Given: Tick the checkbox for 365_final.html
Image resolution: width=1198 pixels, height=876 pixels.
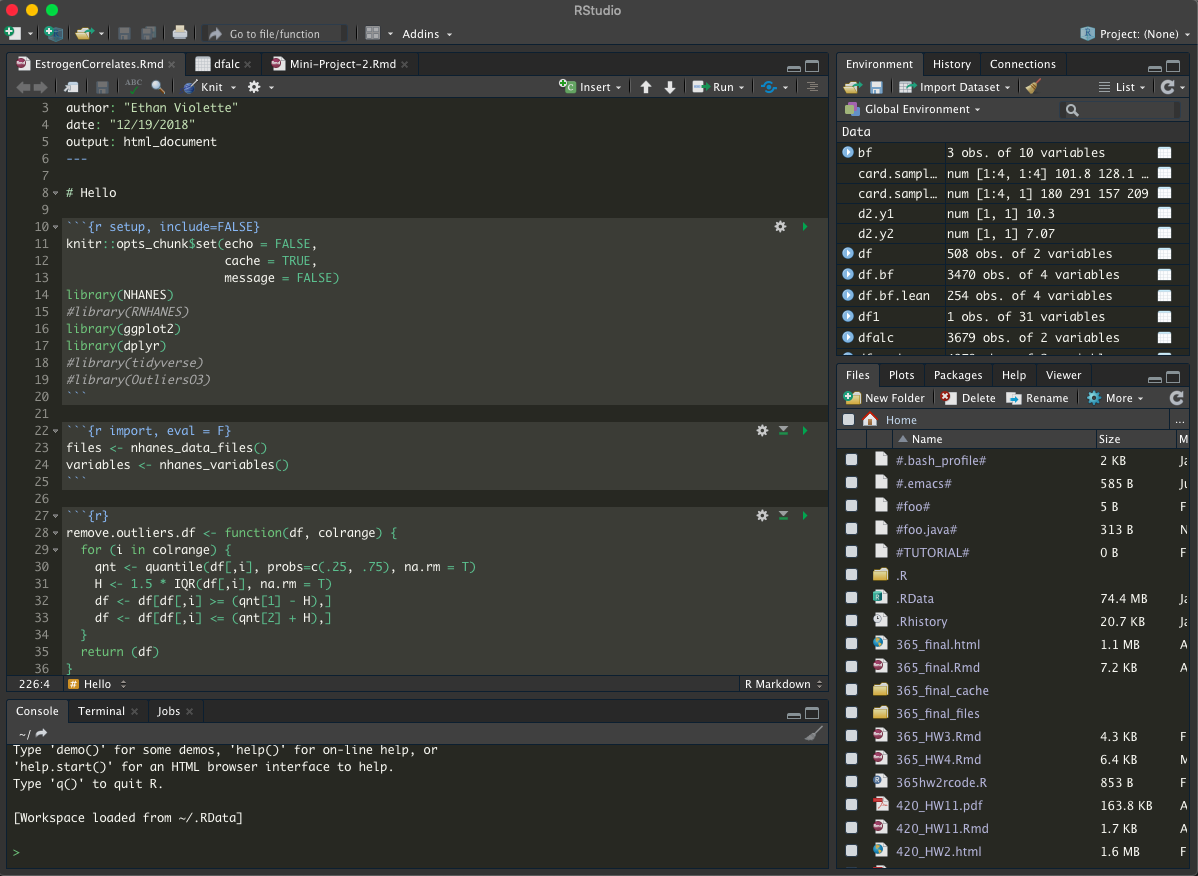Looking at the screenshot, I should (x=851, y=644).
